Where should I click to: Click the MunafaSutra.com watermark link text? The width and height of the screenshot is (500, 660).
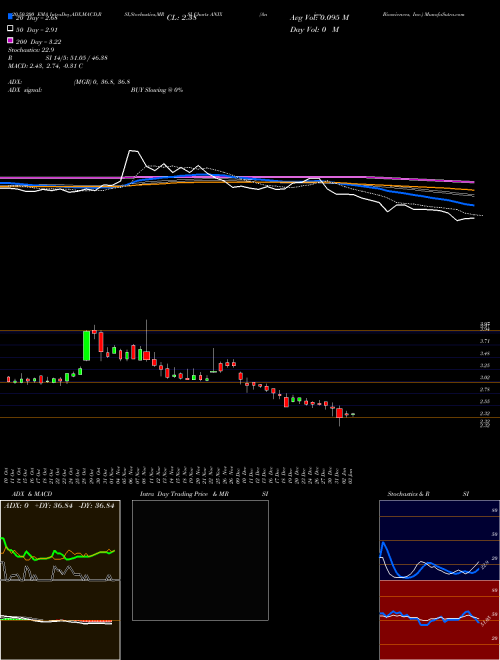(x=444, y=14)
